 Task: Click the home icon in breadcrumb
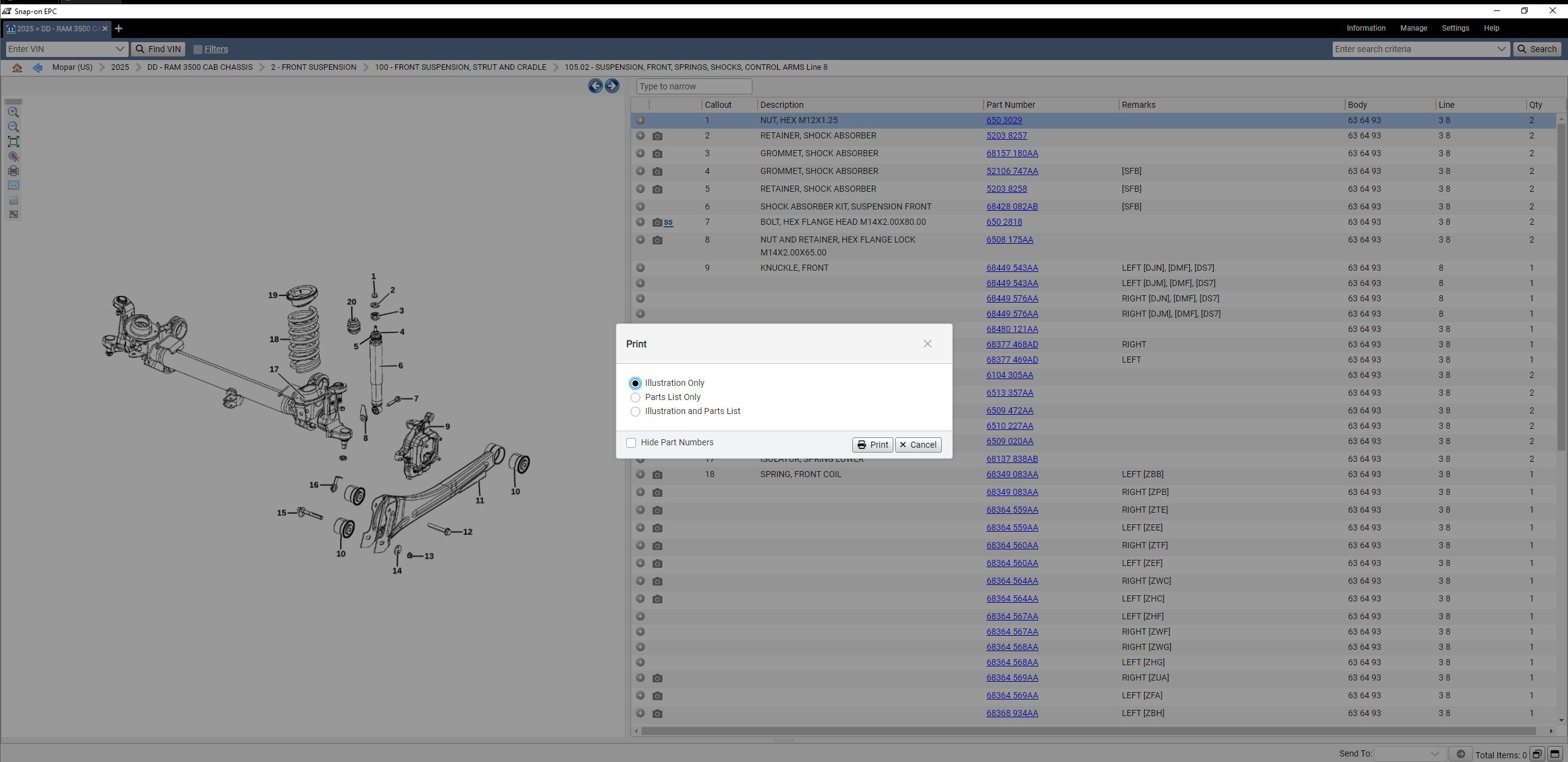point(17,68)
